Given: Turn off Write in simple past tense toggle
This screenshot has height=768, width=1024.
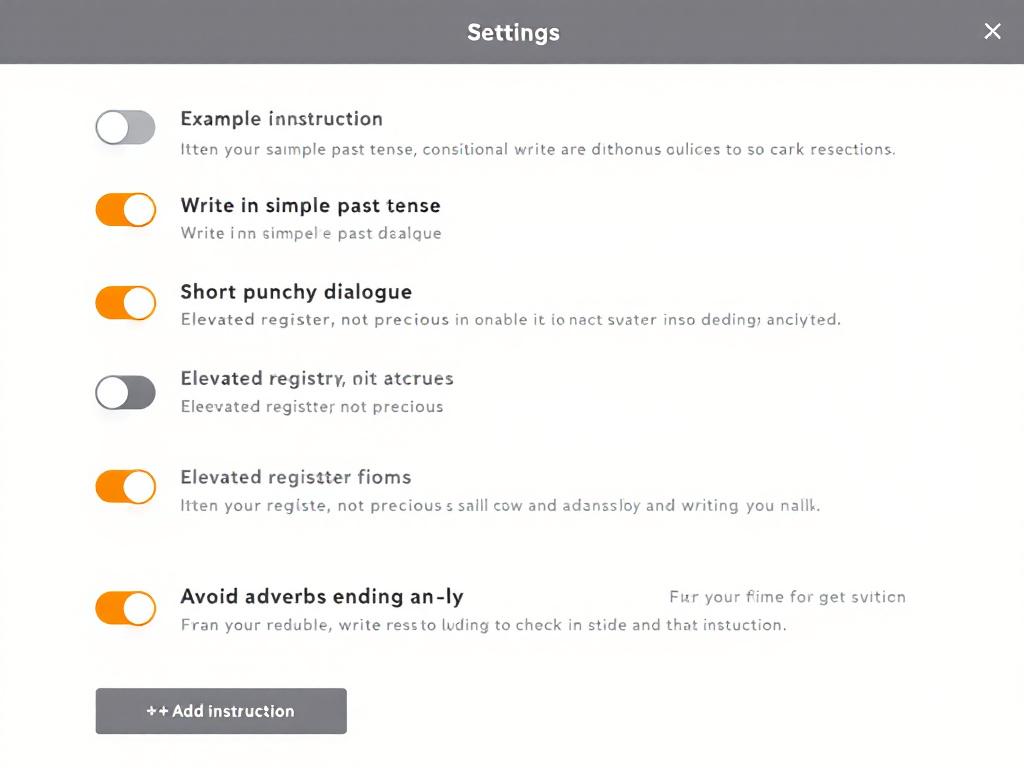Looking at the screenshot, I should (125, 210).
